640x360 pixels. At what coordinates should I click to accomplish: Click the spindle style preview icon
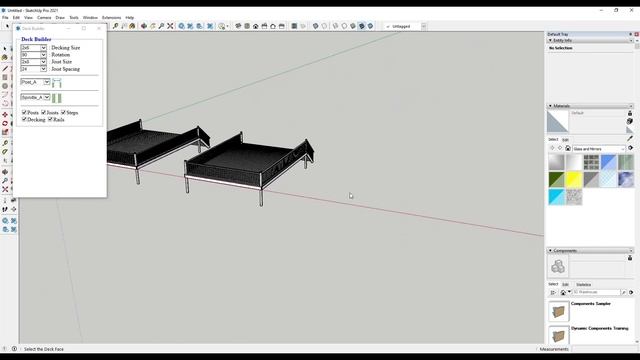coord(57,98)
